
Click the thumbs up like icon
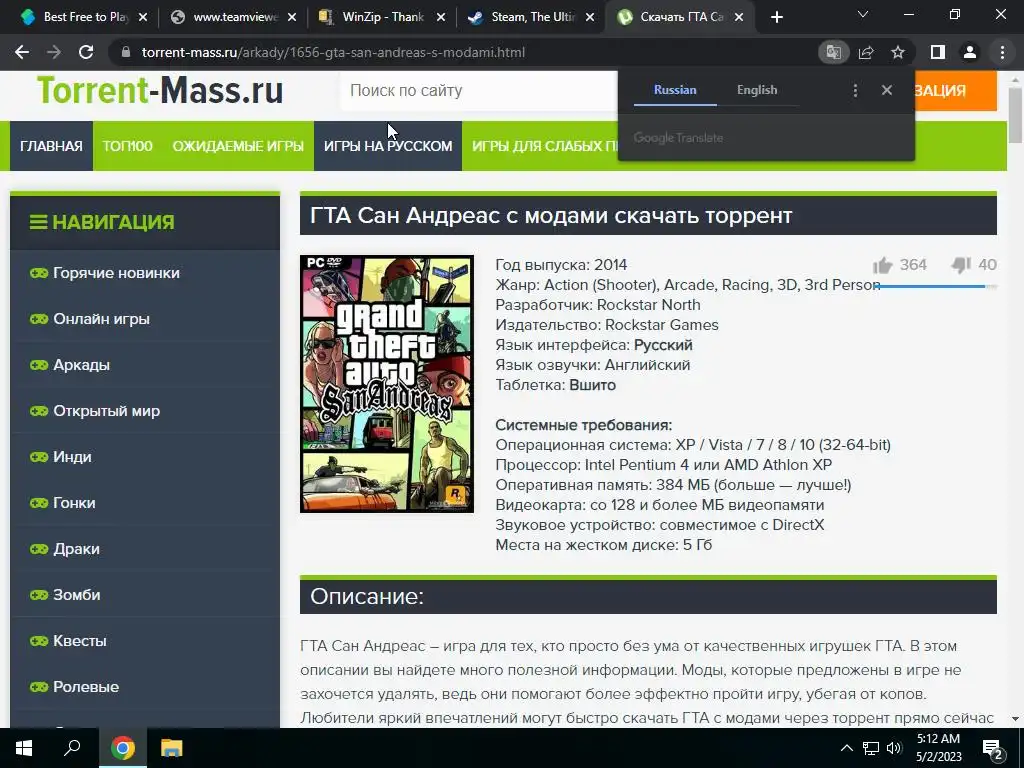[882, 265]
